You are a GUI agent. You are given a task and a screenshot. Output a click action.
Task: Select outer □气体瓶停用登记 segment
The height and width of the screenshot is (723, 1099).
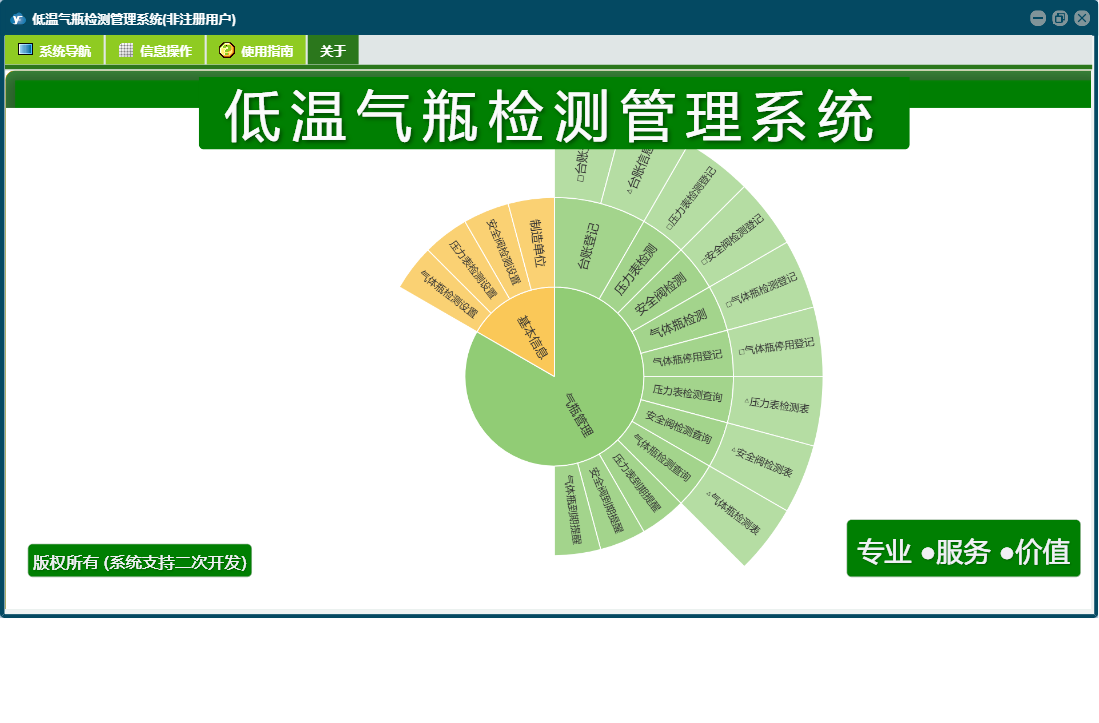pos(778,345)
